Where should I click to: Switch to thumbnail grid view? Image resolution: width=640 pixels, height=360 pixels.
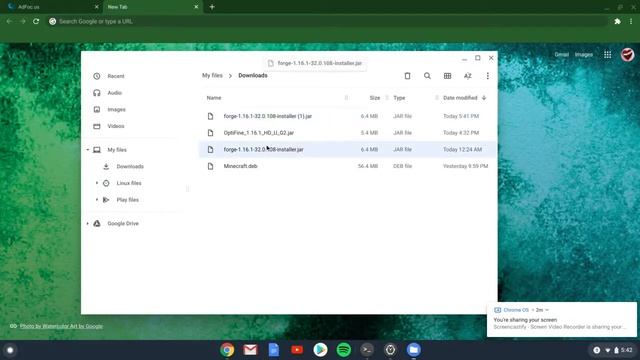click(x=447, y=76)
